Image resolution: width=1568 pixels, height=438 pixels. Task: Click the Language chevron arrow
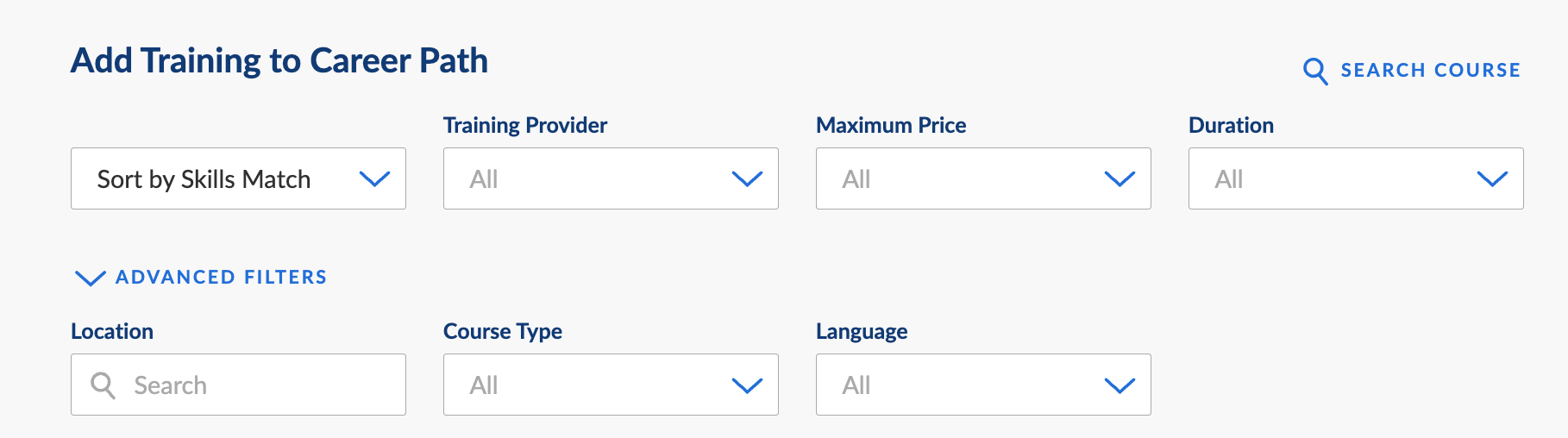tap(1120, 385)
